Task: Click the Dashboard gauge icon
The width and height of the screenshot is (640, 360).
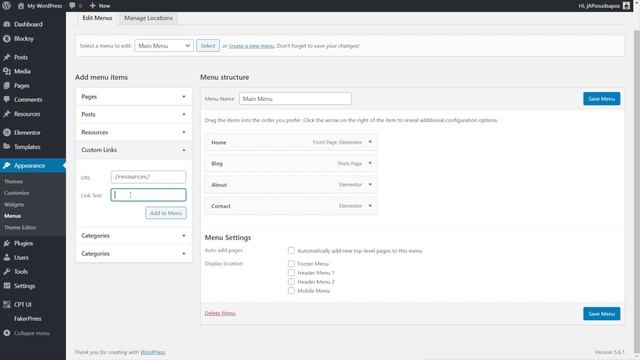Action: [x=7, y=24]
